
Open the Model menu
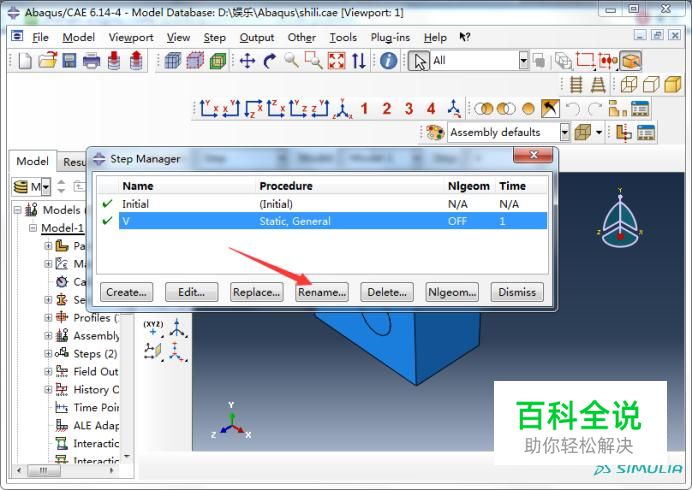coord(79,38)
